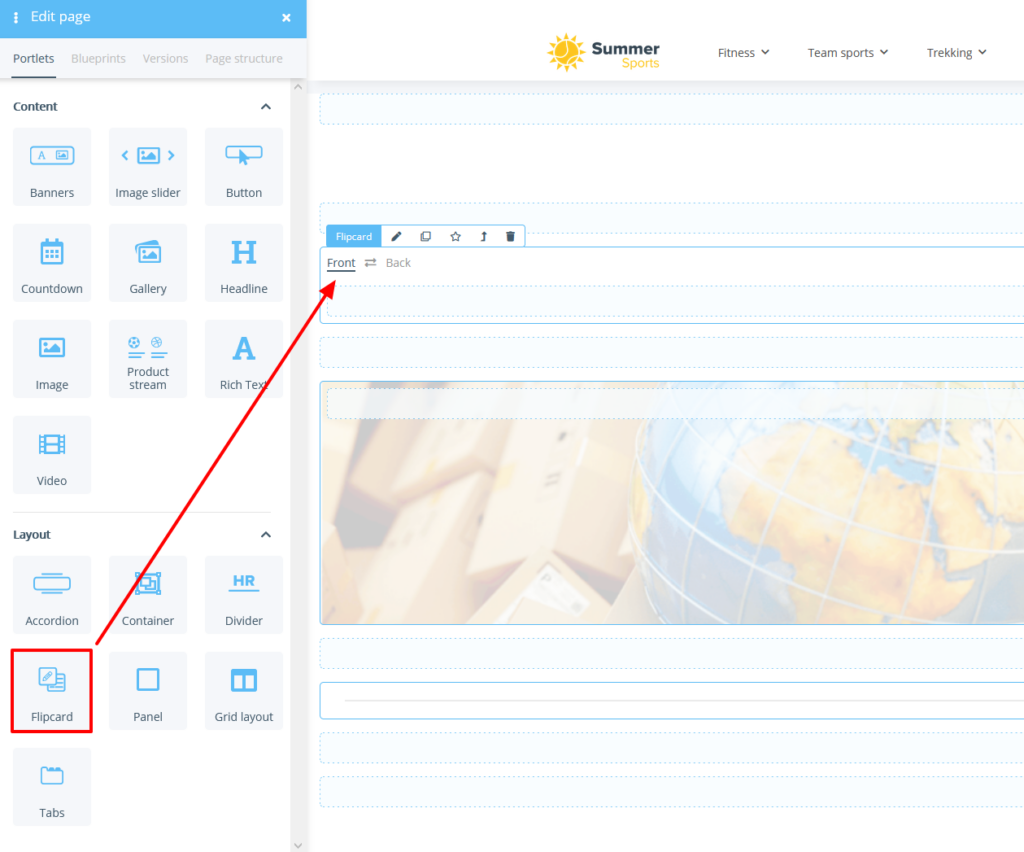Duplicate the Flipcard using the copy icon

(x=426, y=236)
